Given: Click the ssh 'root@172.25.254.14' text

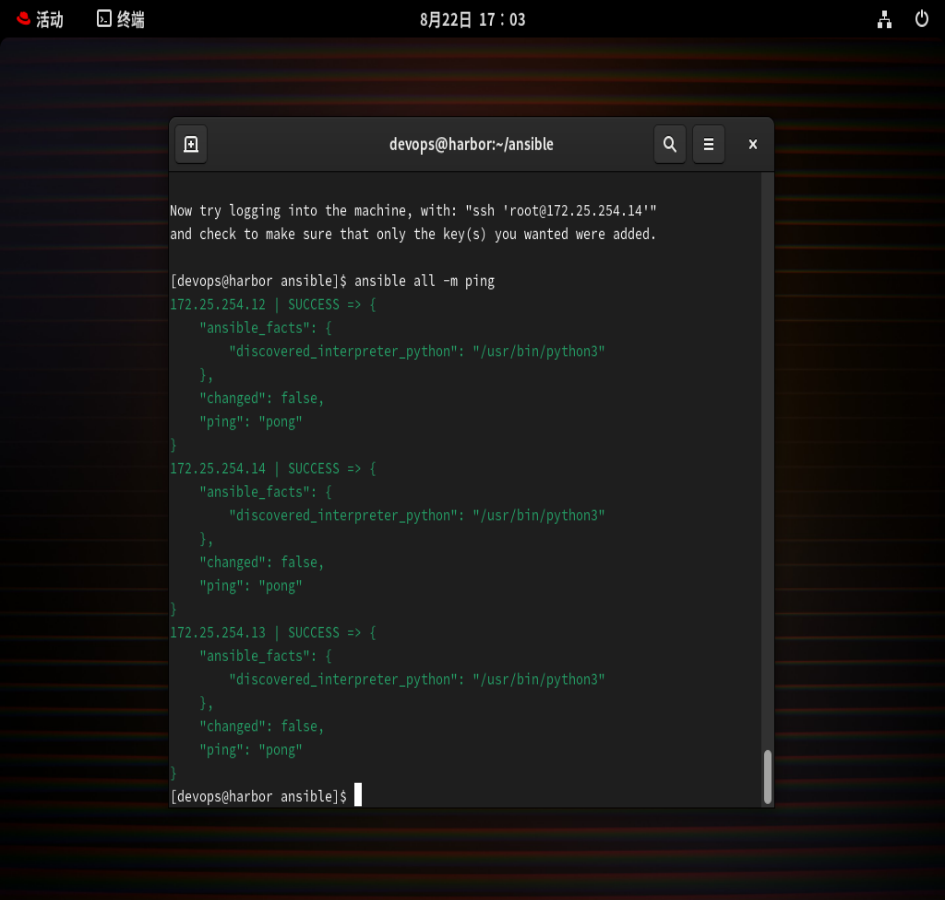Looking at the screenshot, I should [560, 210].
